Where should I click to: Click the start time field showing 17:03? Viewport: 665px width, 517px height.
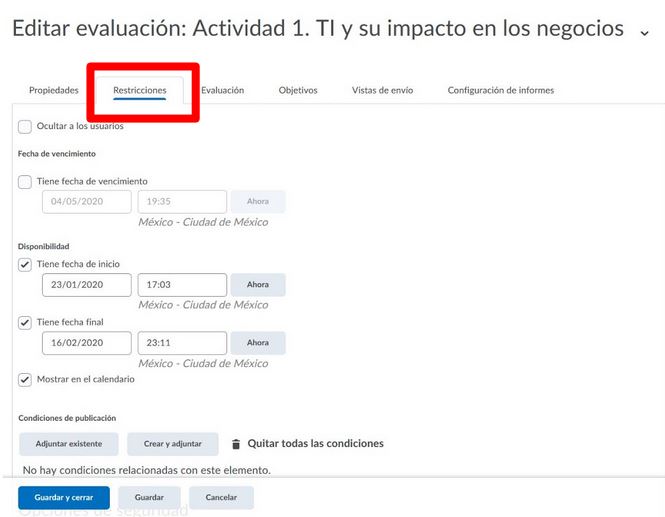(x=182, y=285)
